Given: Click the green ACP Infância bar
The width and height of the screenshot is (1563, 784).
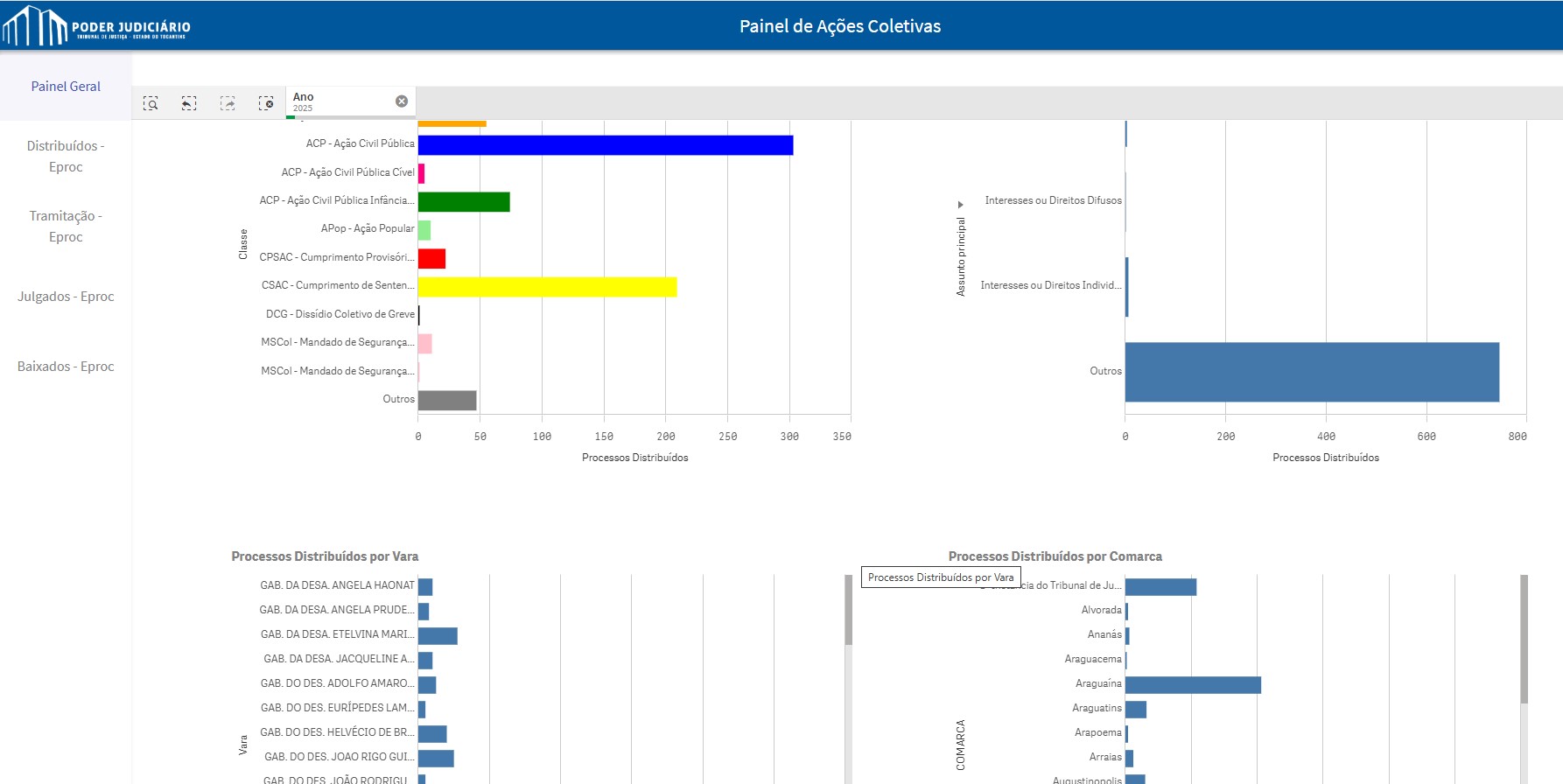Looking at the screenshot, I should click(x=464, y=202).
